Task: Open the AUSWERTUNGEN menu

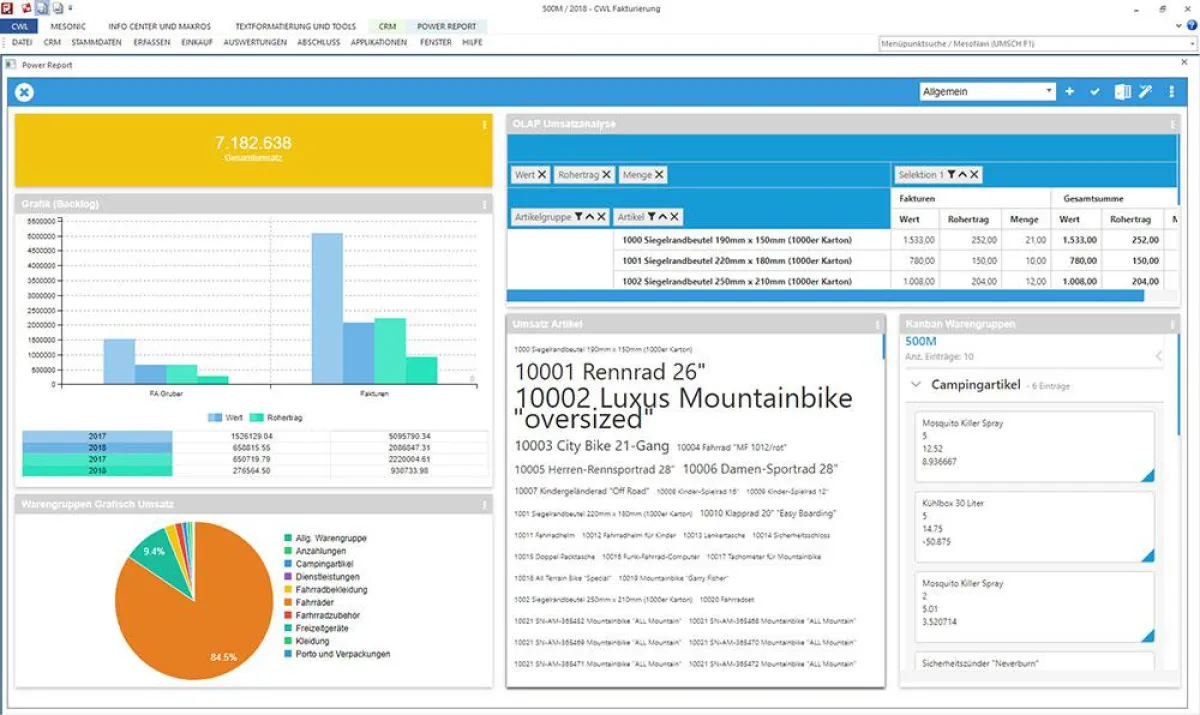Action: (x=255, y=43)
